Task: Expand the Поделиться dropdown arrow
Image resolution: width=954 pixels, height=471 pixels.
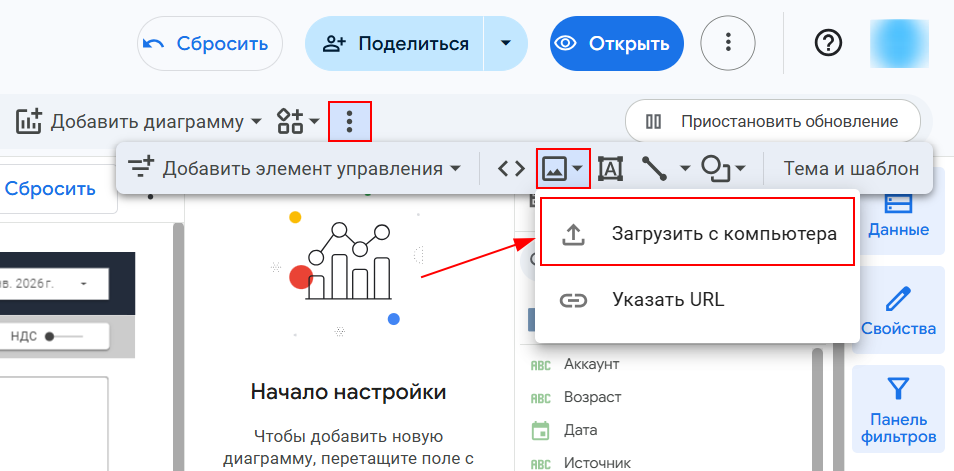Action: (x=506, y=43)
